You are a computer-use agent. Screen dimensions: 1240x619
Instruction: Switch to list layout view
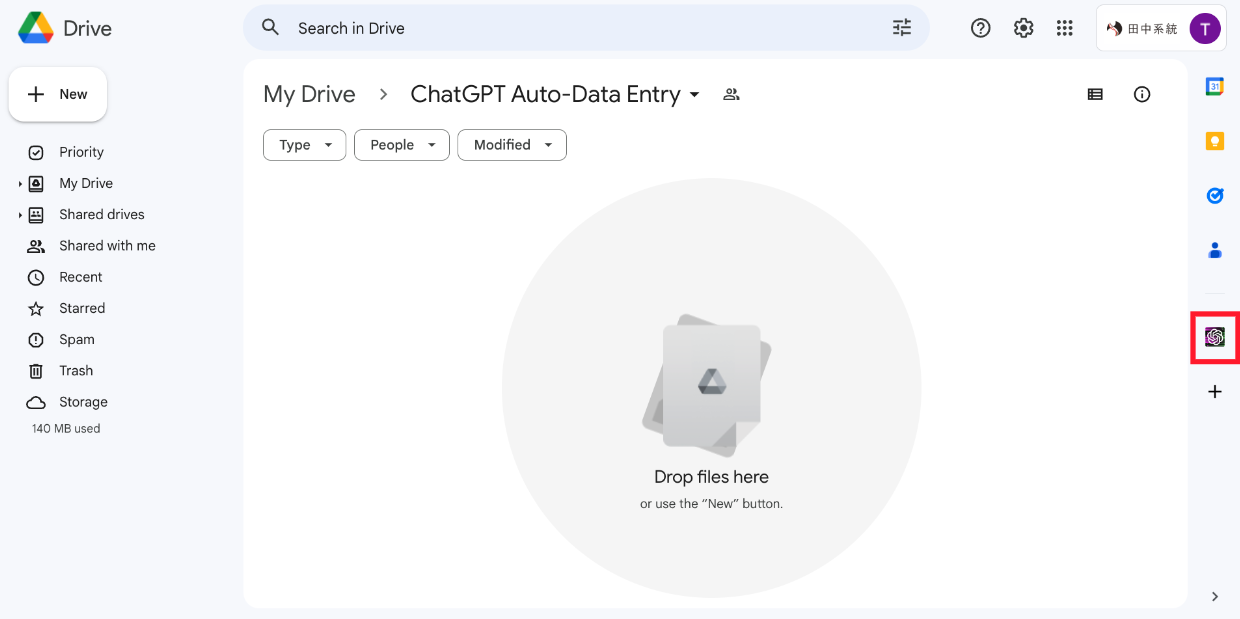pos(1095,94)
